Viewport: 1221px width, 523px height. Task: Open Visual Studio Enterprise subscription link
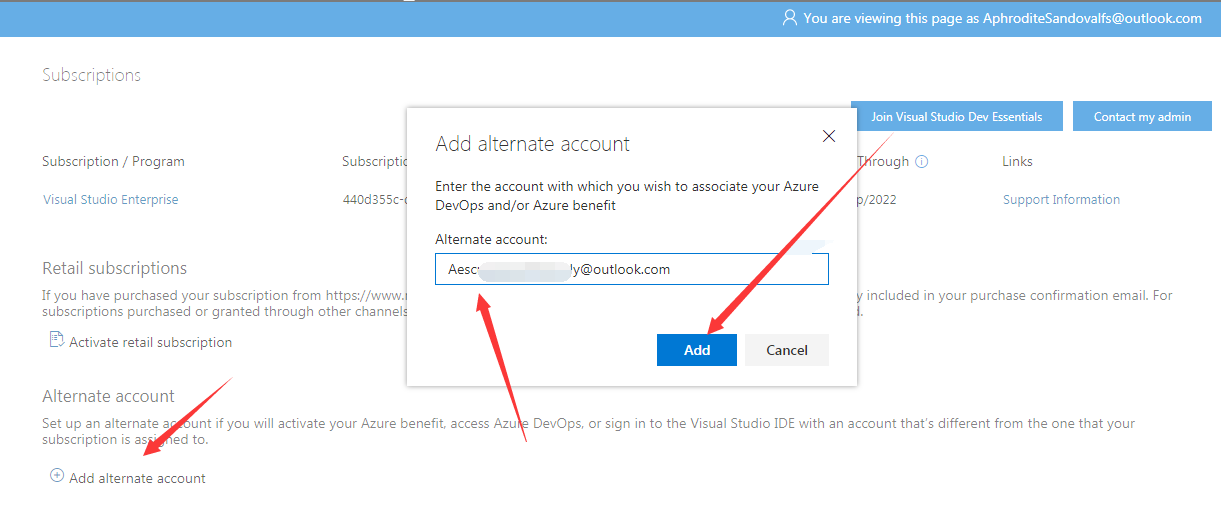(x=111, y=200)
